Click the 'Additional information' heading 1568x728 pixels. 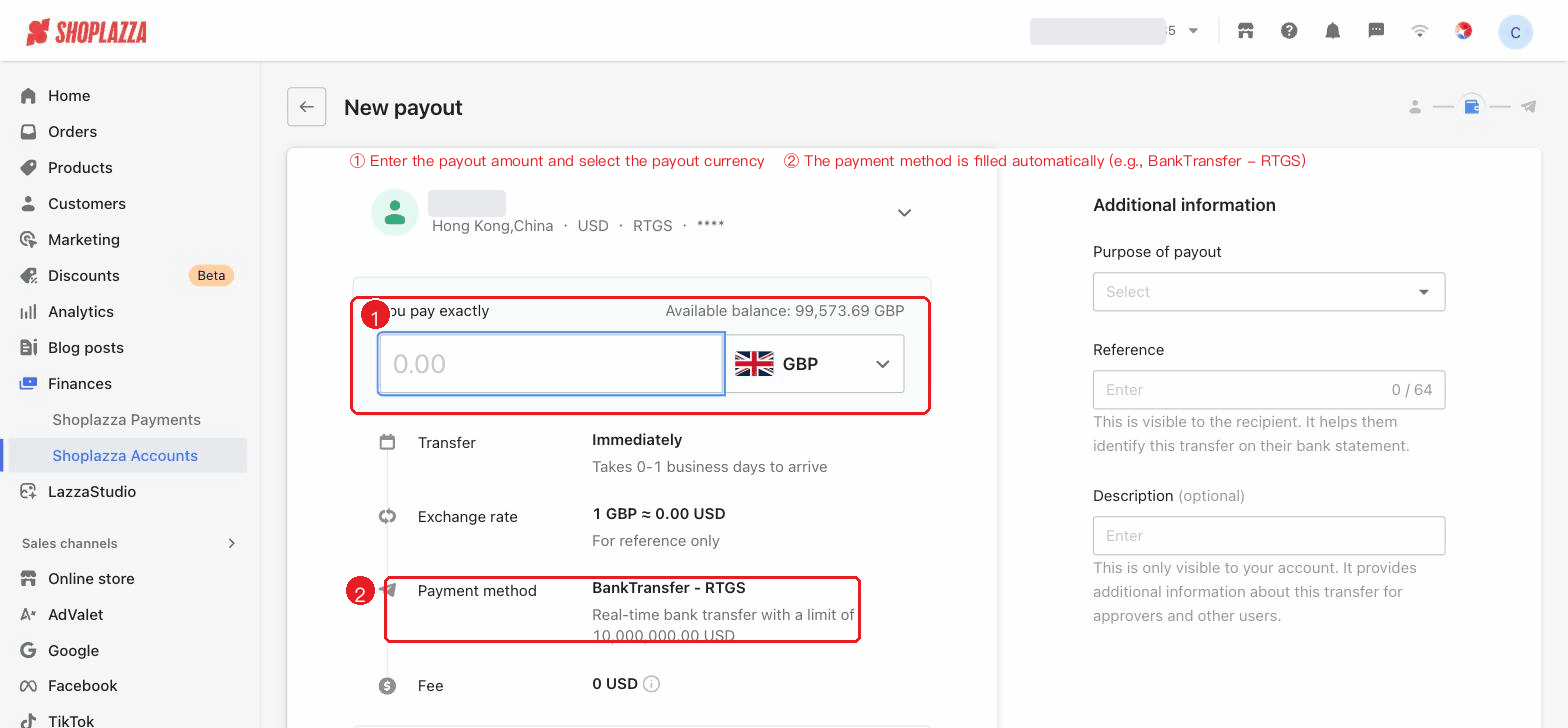1184,205
